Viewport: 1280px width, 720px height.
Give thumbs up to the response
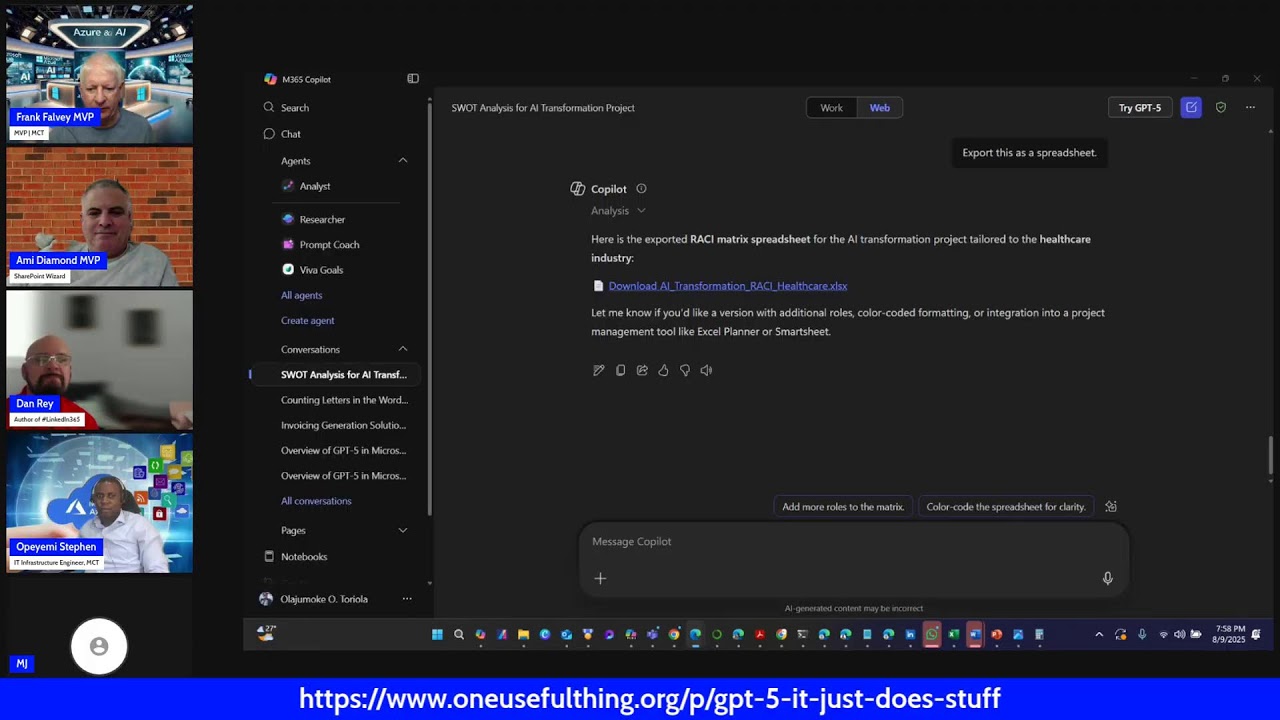point(663,370)
